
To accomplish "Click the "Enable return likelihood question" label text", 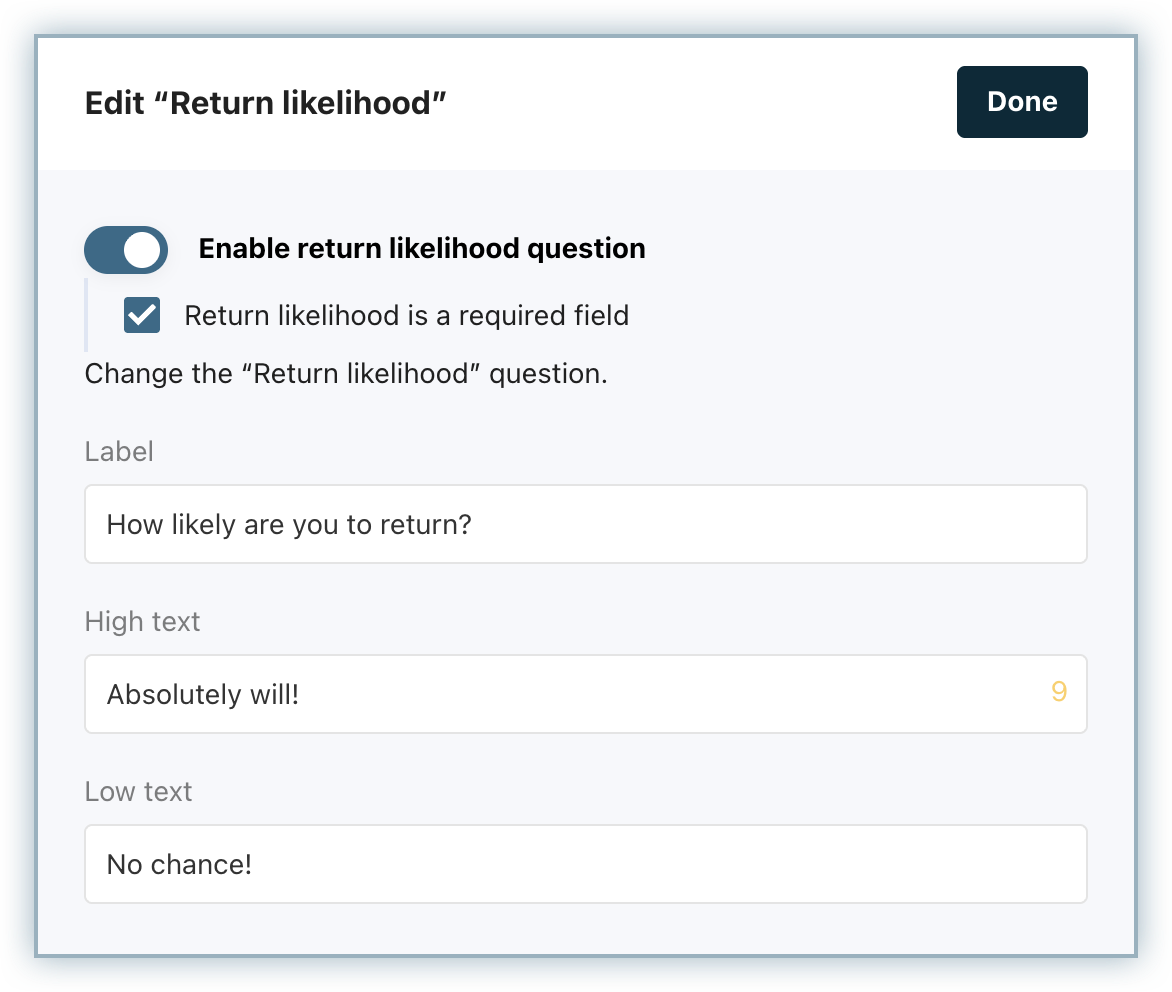I will click(x=422, y=249).
